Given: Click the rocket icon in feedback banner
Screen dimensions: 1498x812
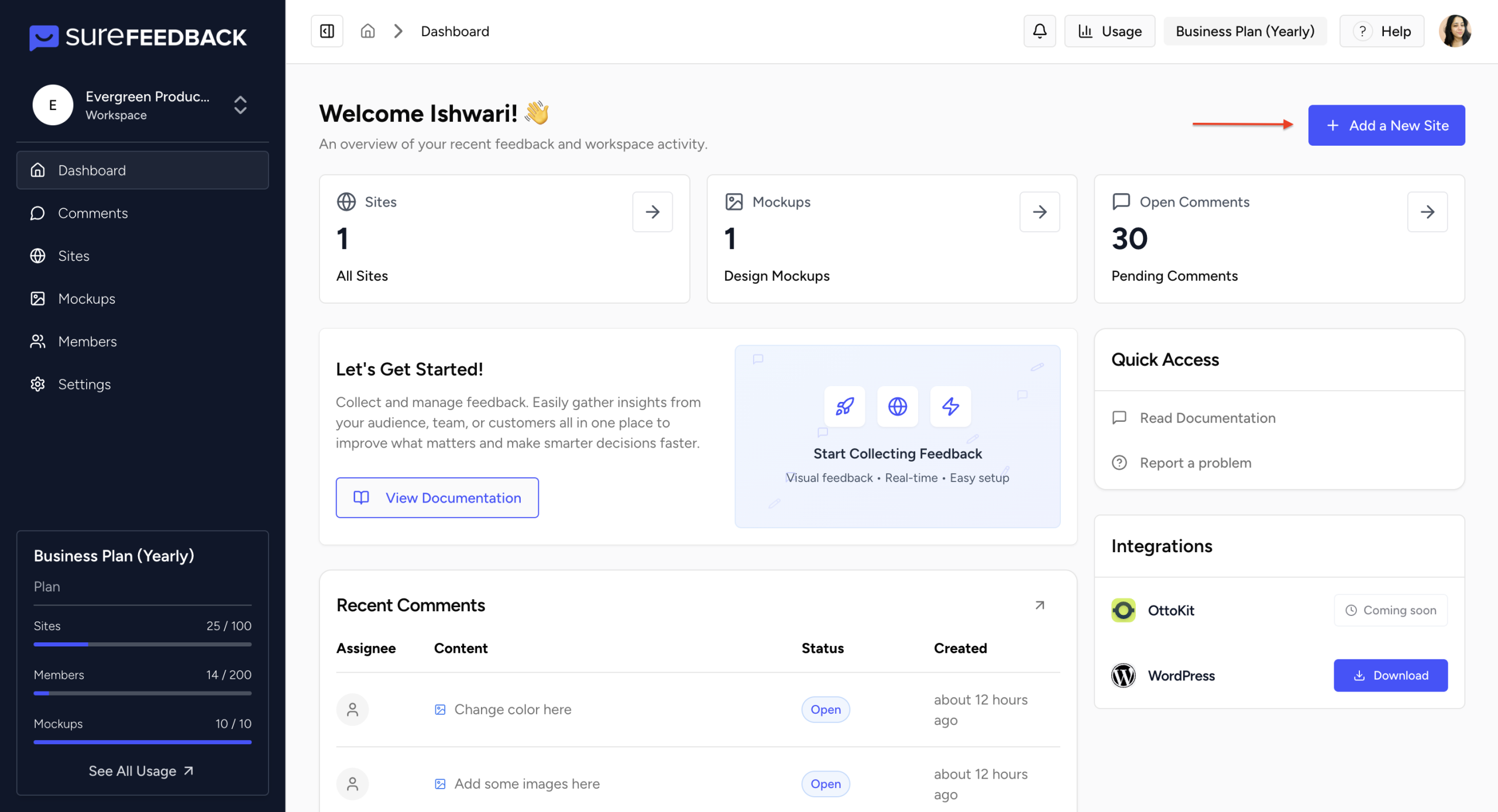Looking at the screenshot, I should [x=844, y=406].
